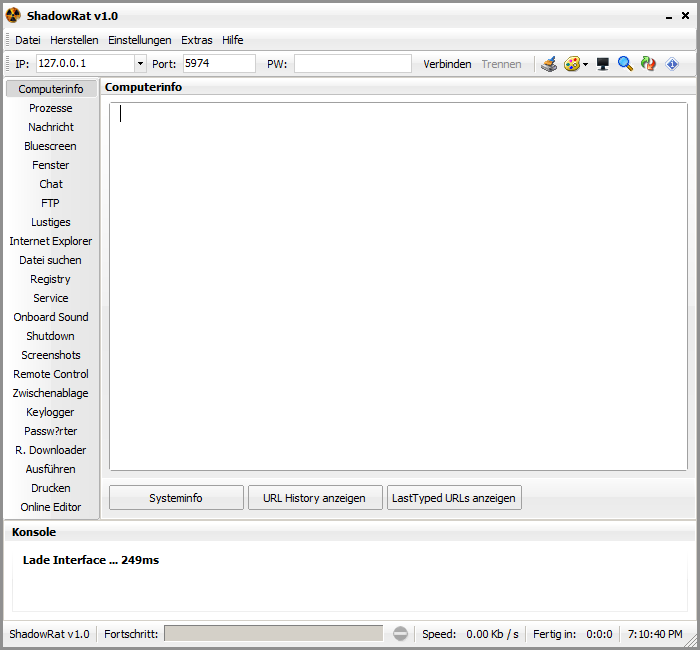The height and width of the screenshot is (650, 700).
Task: Click the color palette toolbar icon
Action: (571, 64)
